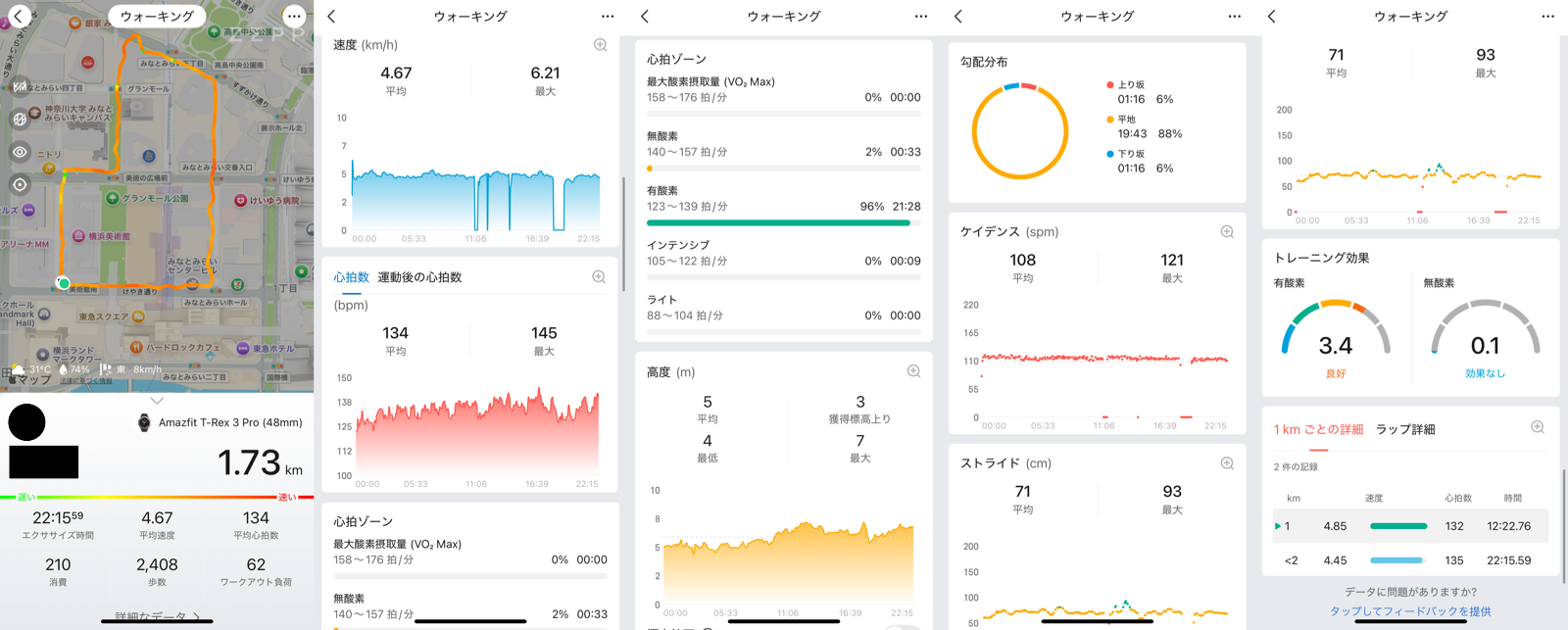Tap the <2 km lap row

point(1411,560)
